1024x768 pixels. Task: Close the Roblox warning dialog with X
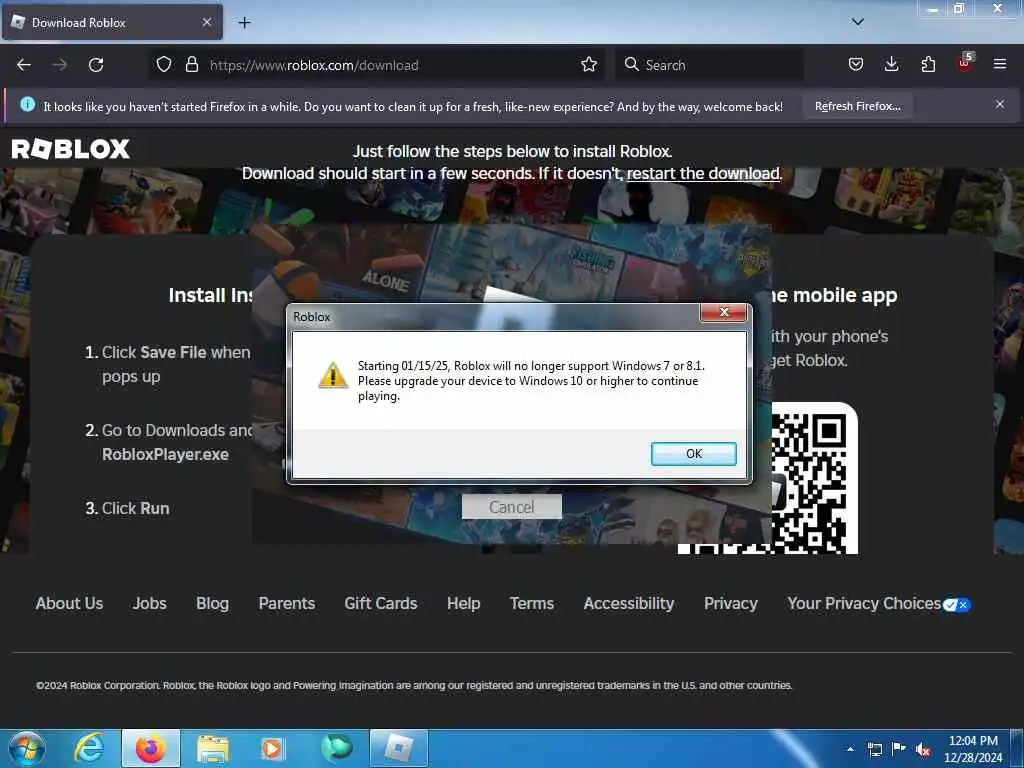[x=724, y=312]
